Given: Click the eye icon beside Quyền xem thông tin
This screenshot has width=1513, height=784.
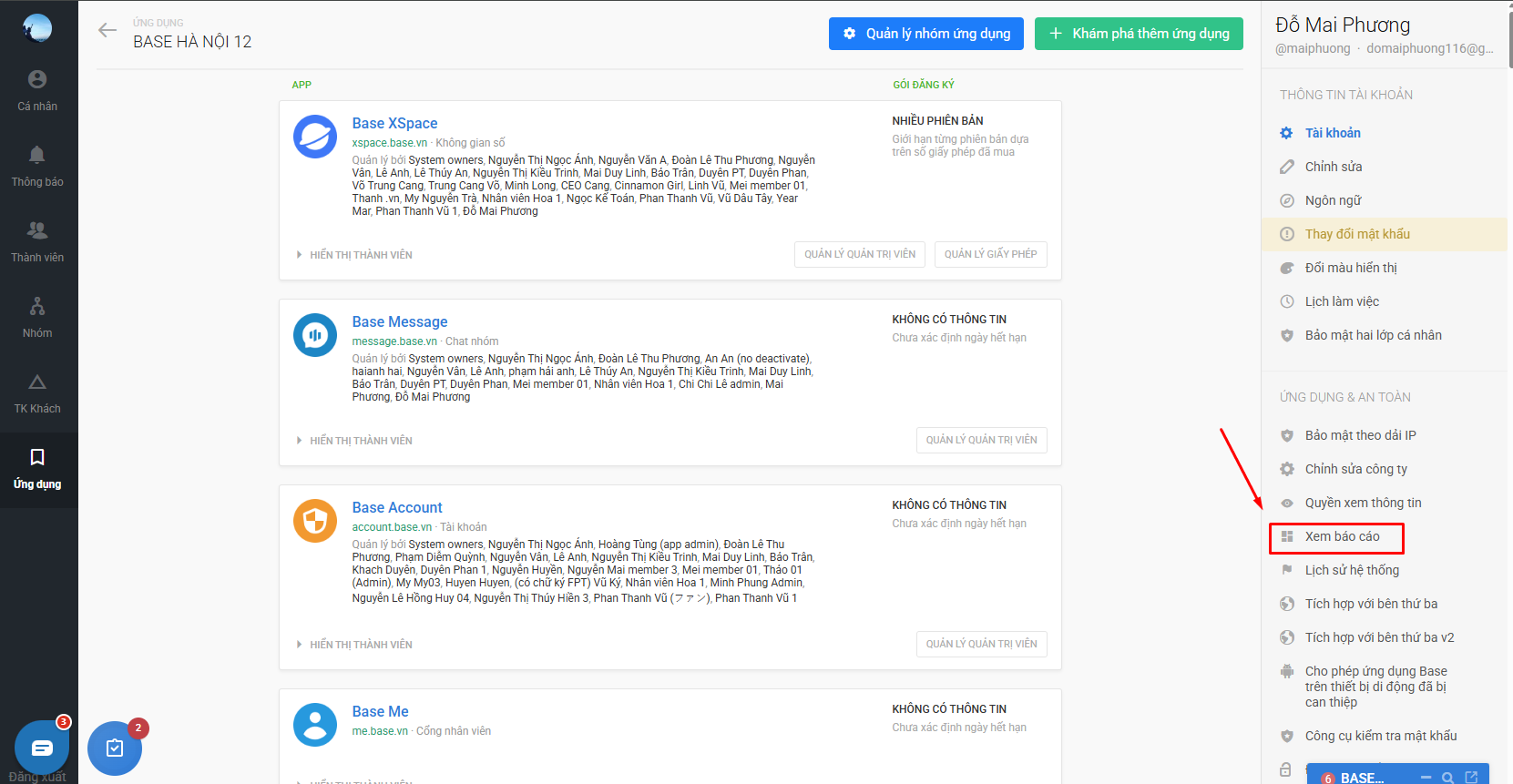Looking at the screenshot, I should click(1286, 503).
